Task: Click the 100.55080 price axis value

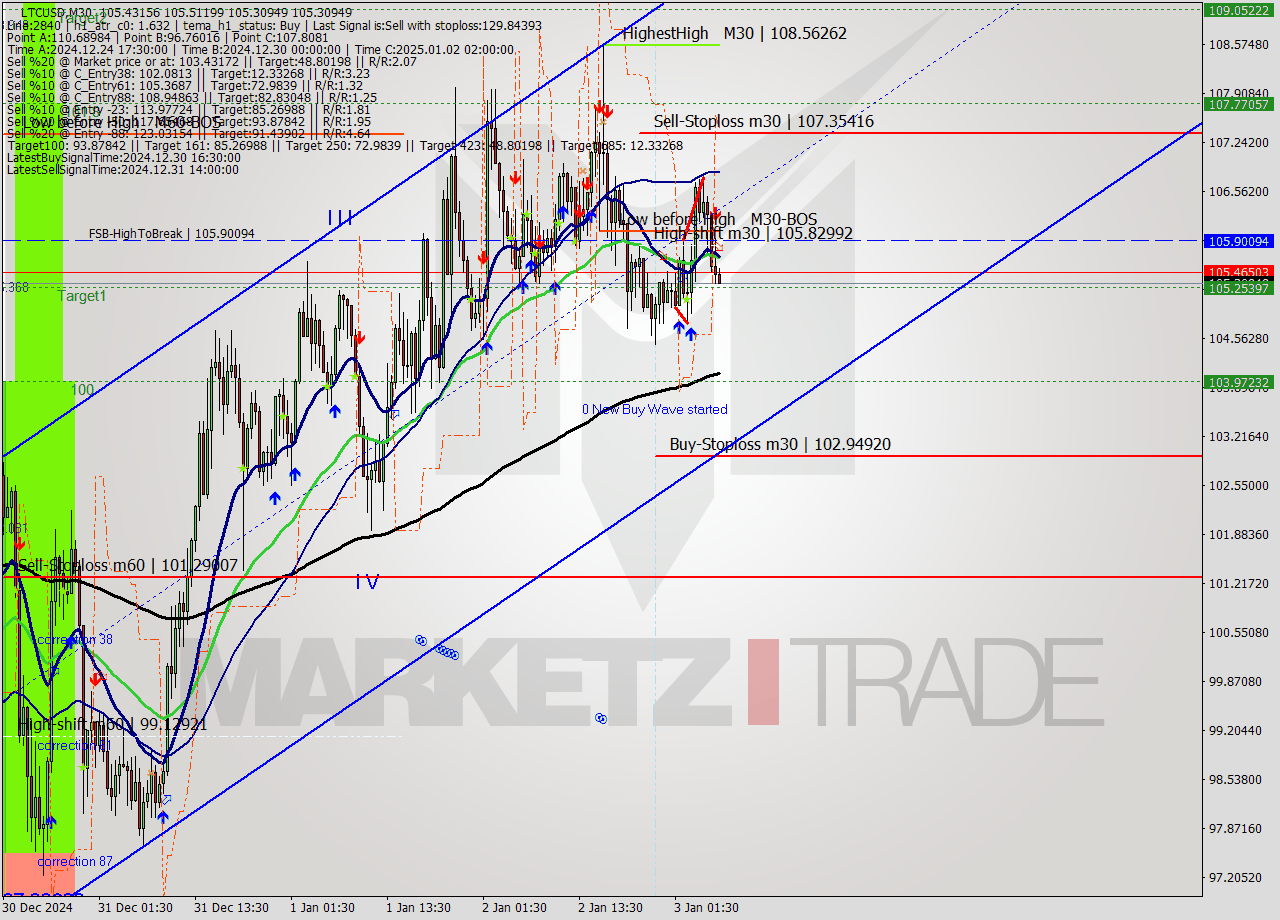Action: click(x=1239, y=633)
